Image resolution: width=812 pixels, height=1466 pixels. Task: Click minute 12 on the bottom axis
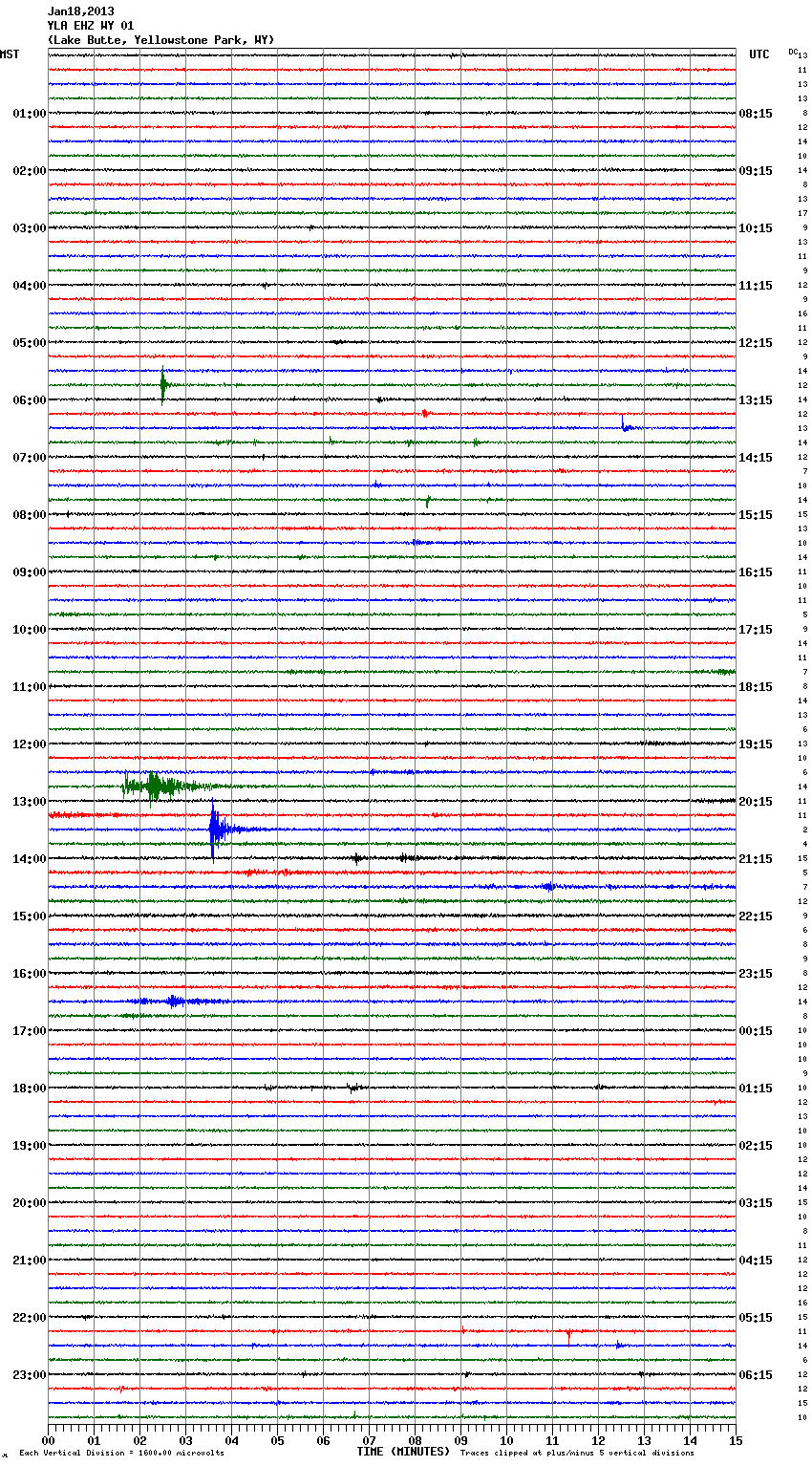598,1440
